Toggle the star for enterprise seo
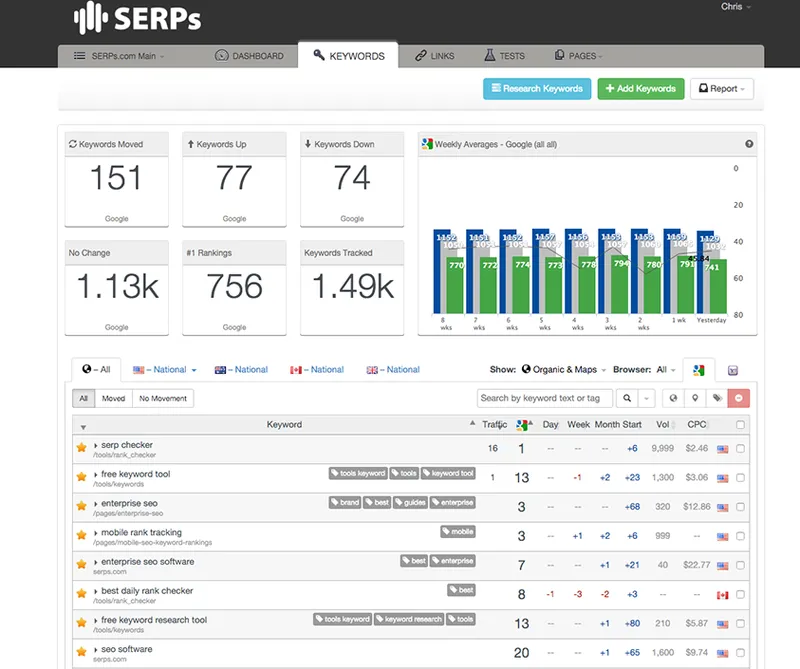The image size is (800, 669). pyautogui.click(x=82, y=506)
